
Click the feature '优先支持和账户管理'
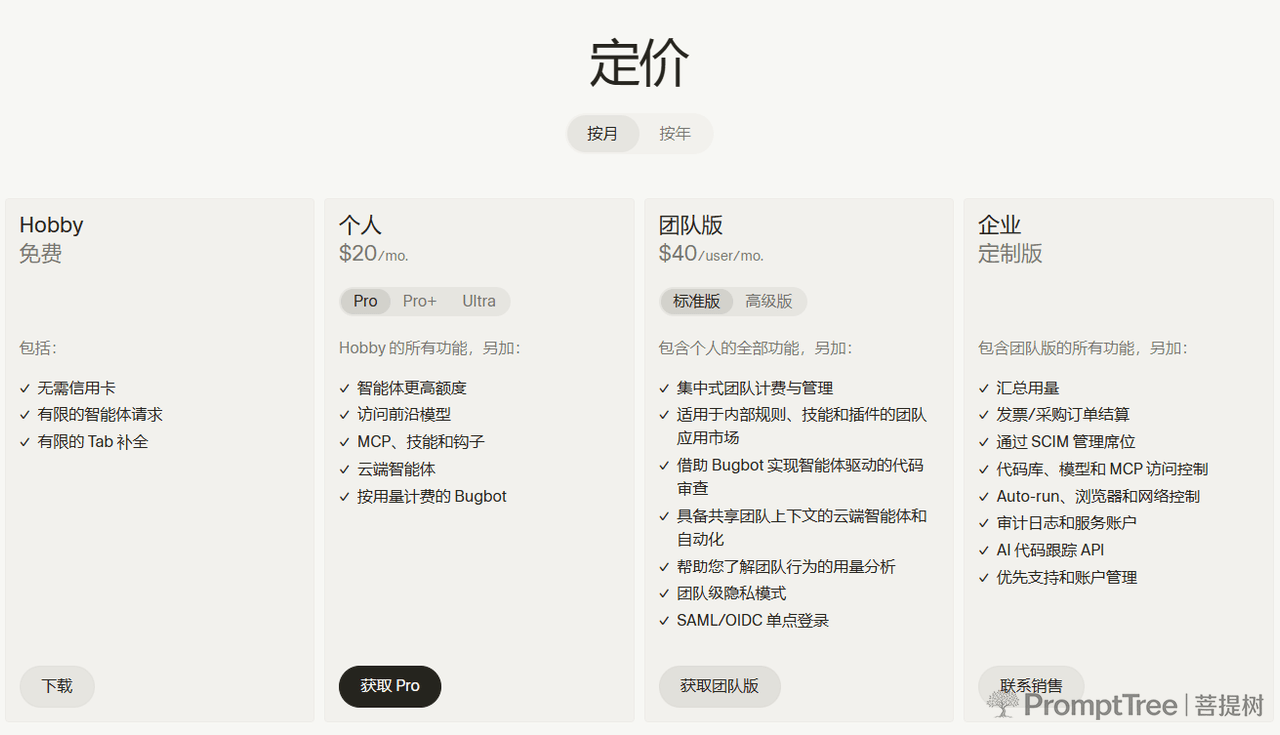[1066, 577]
